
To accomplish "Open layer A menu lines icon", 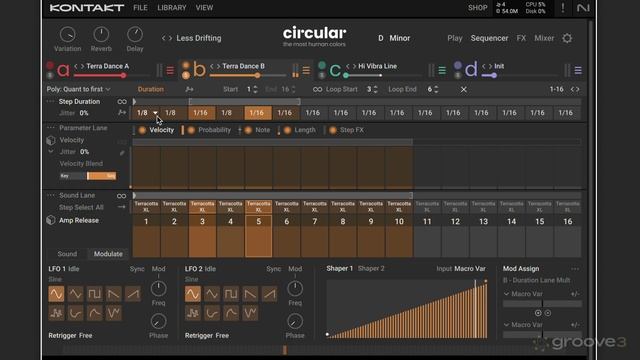I will 170,71.
